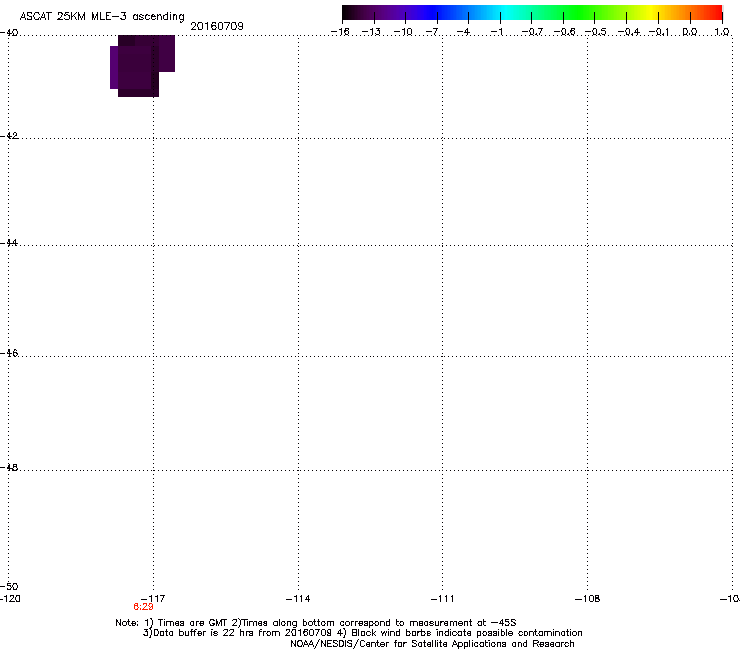Click the NOAA/NESDIS credit line

tap(432, 644)
